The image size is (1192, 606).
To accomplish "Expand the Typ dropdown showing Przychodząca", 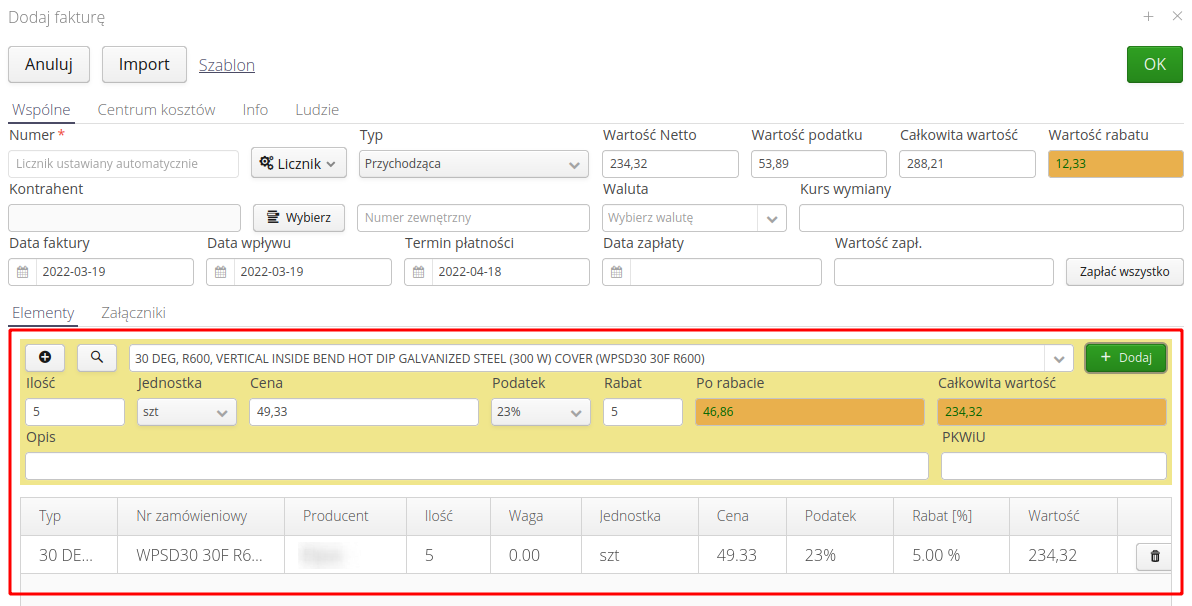I will point(474,164).
